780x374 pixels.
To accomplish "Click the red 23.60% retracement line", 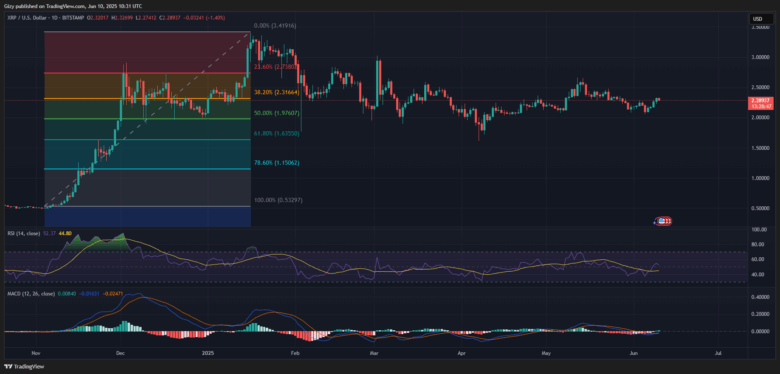I will 148,73.
